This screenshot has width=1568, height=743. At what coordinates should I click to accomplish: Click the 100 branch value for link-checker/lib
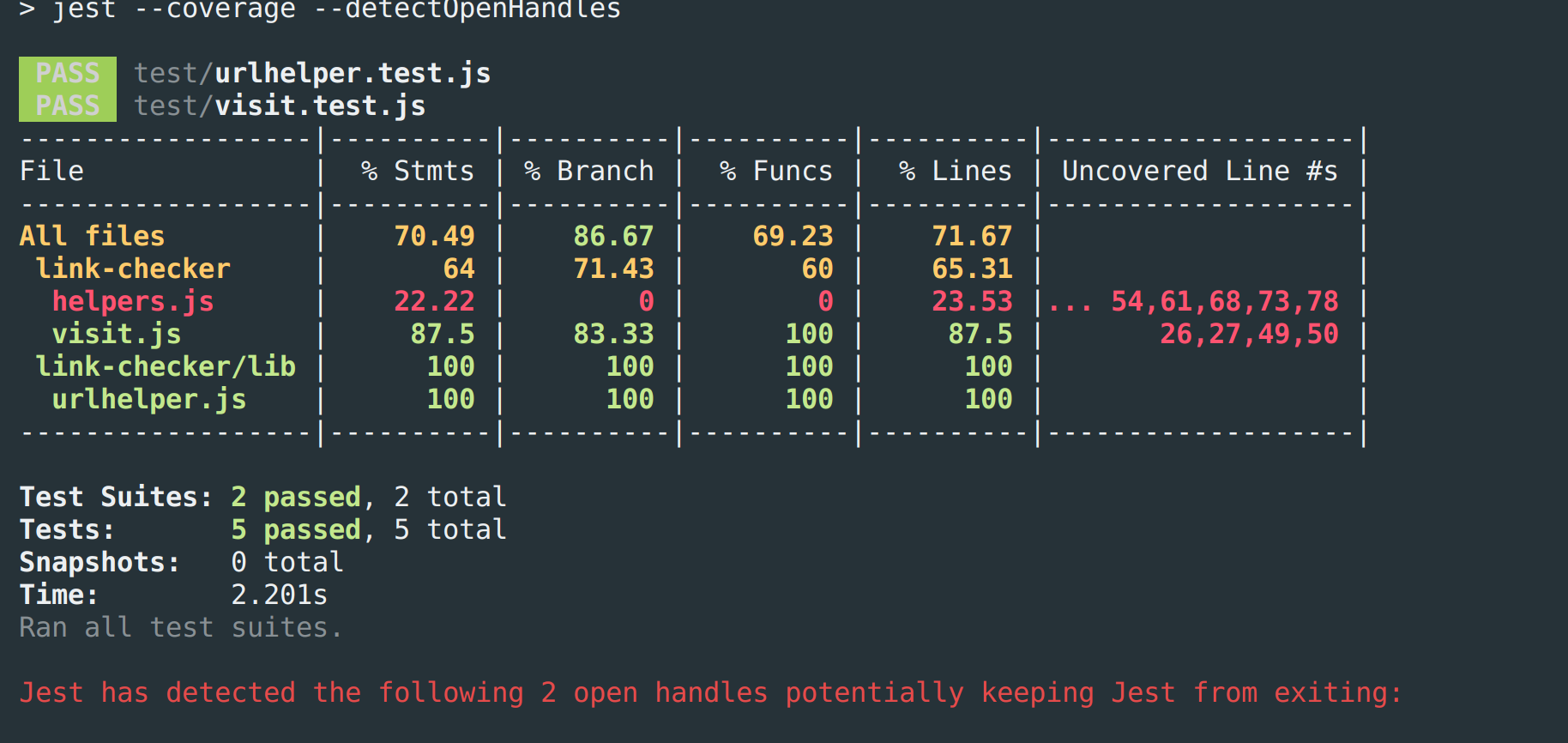(630, 366)
